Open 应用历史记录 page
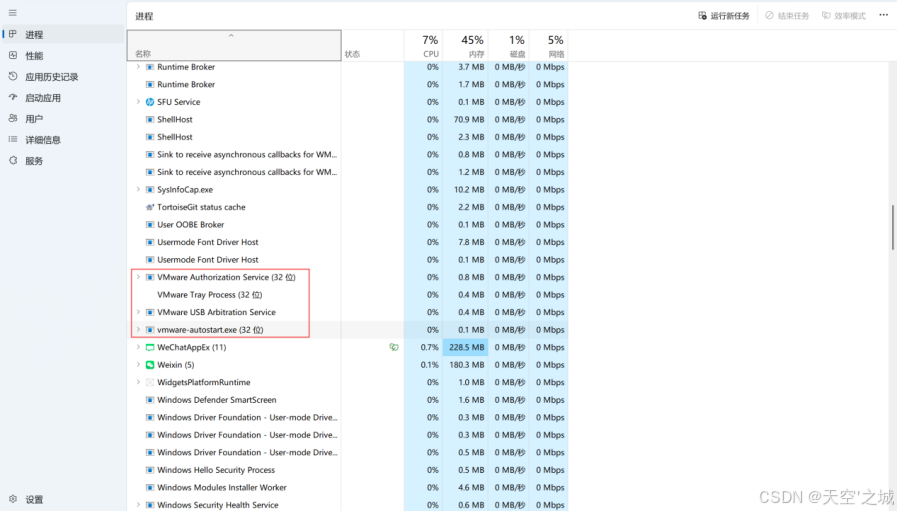This screenshot has width=898, height=512. click(62, 77)
